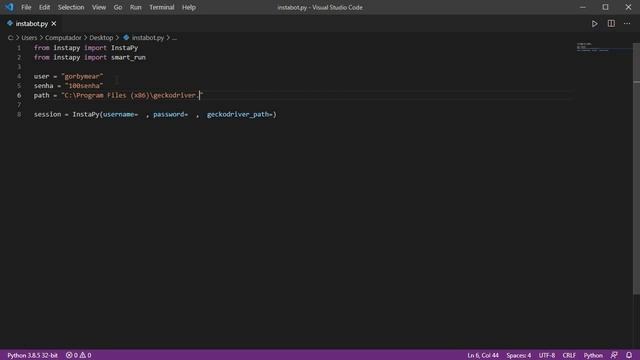Click line number 8 in the gutter
This screenshot has height=360, width=640.
click(19, 115)
